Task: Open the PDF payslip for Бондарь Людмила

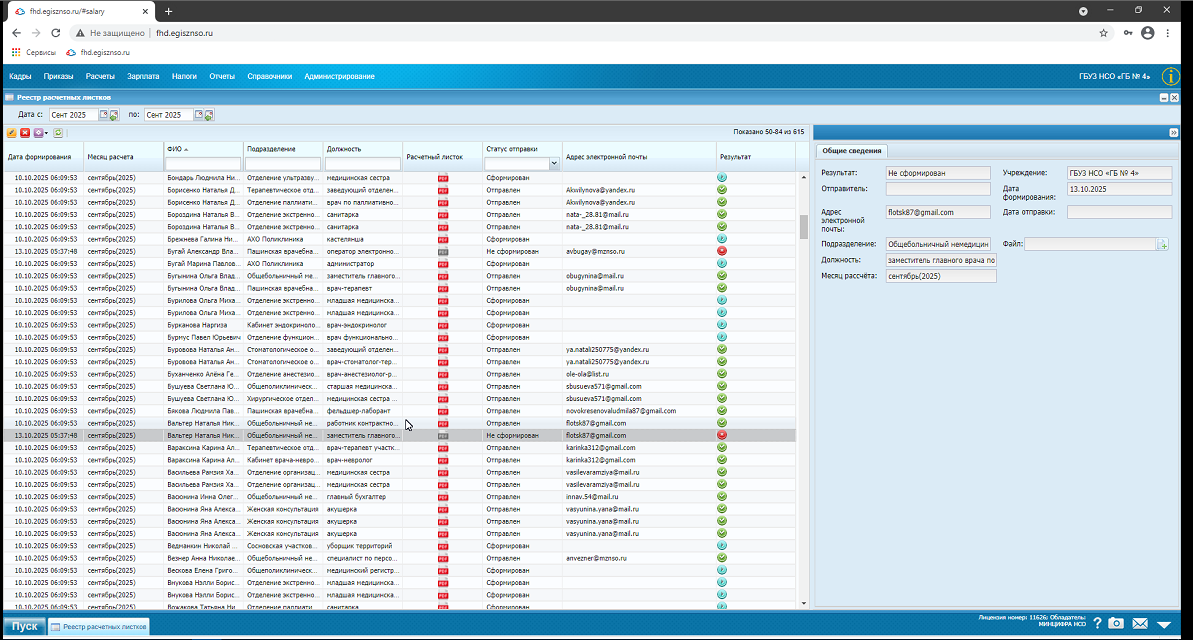Action: tap(442, 177)
